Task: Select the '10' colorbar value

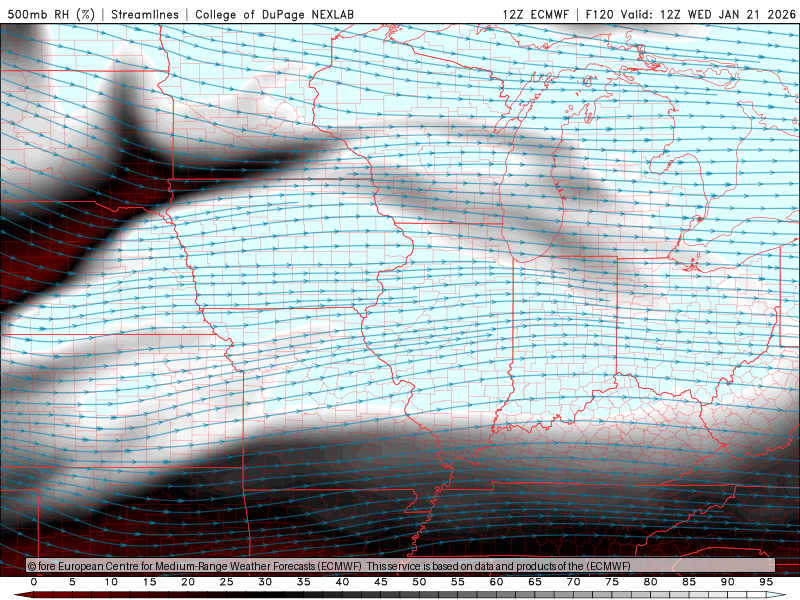Action: (x=111, y=582)
